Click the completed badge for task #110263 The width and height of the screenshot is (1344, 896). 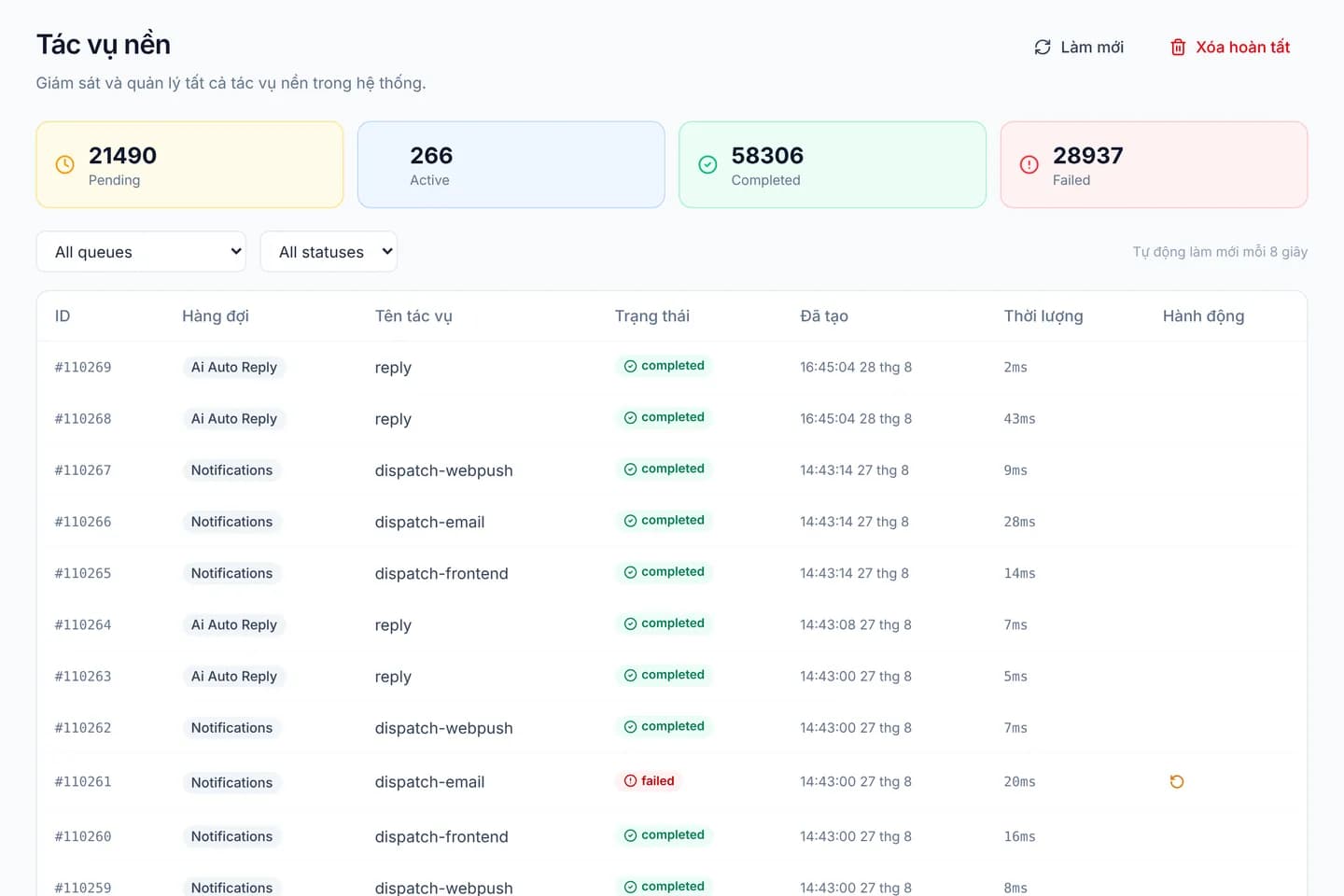[664, 674]
